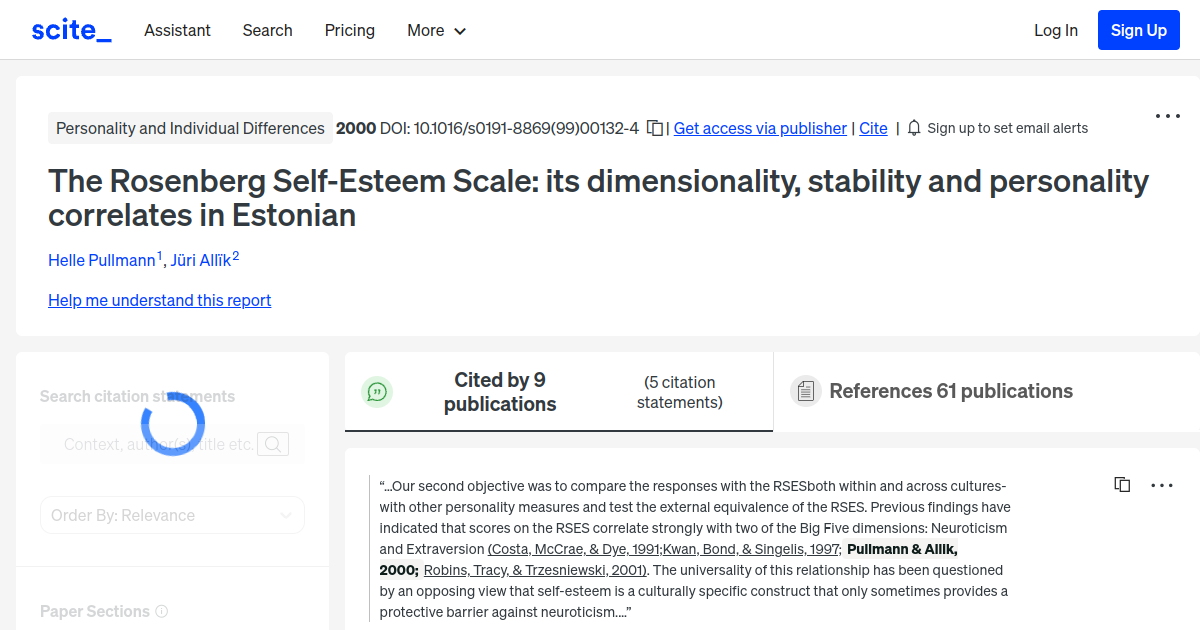Open the Order By Relevance dropdown

tap(172, 514)
